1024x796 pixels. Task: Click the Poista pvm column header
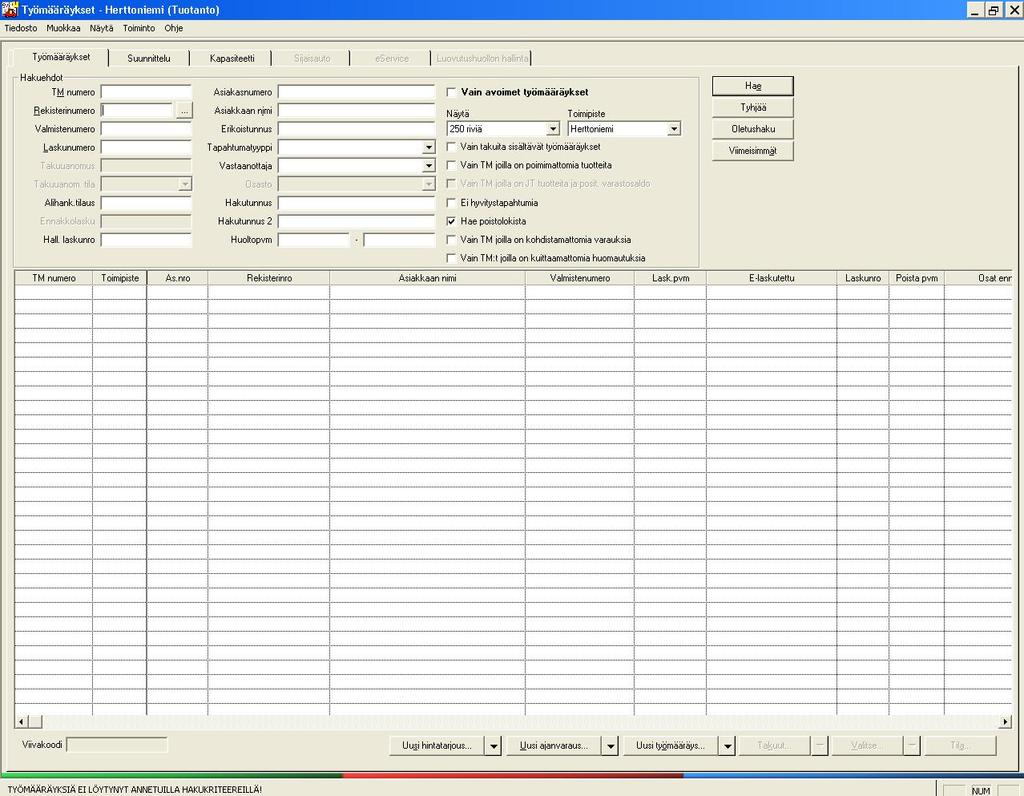coord(917,278)
